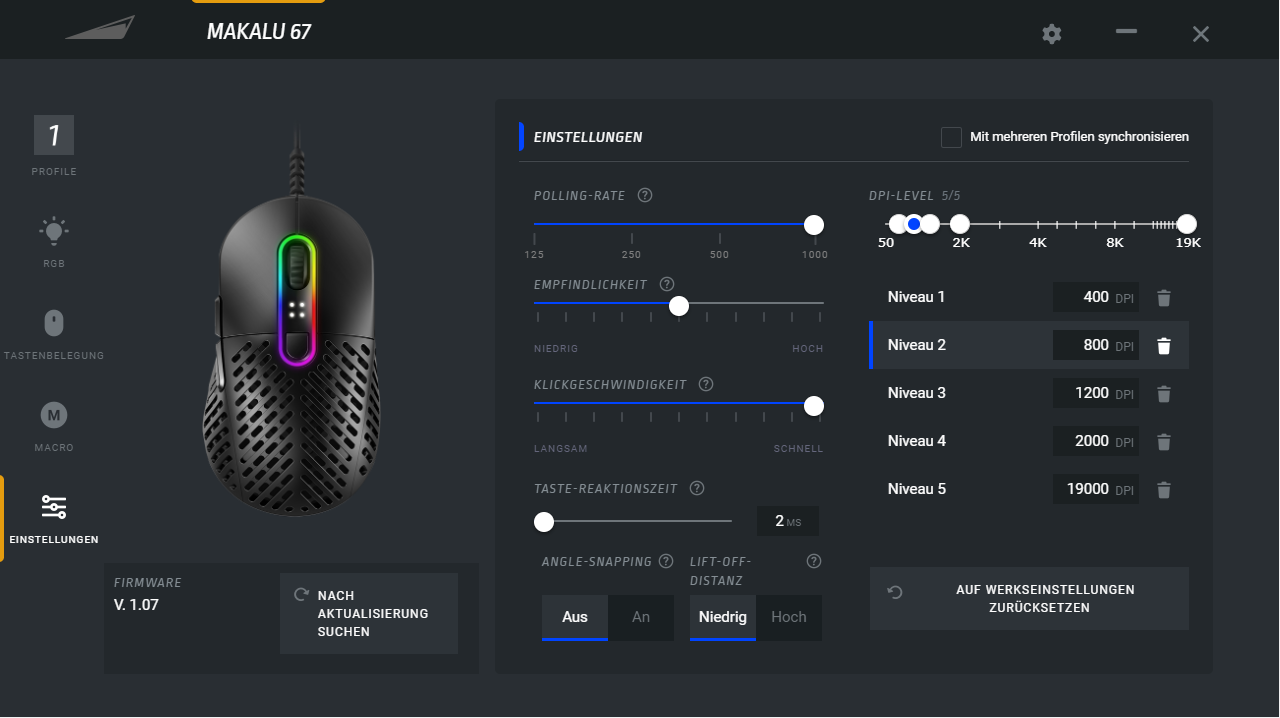This screenshot has width=1280, height=718.
Task: Show help for Taste-Reaktionszeit
Action: click(x=697, y=488)
